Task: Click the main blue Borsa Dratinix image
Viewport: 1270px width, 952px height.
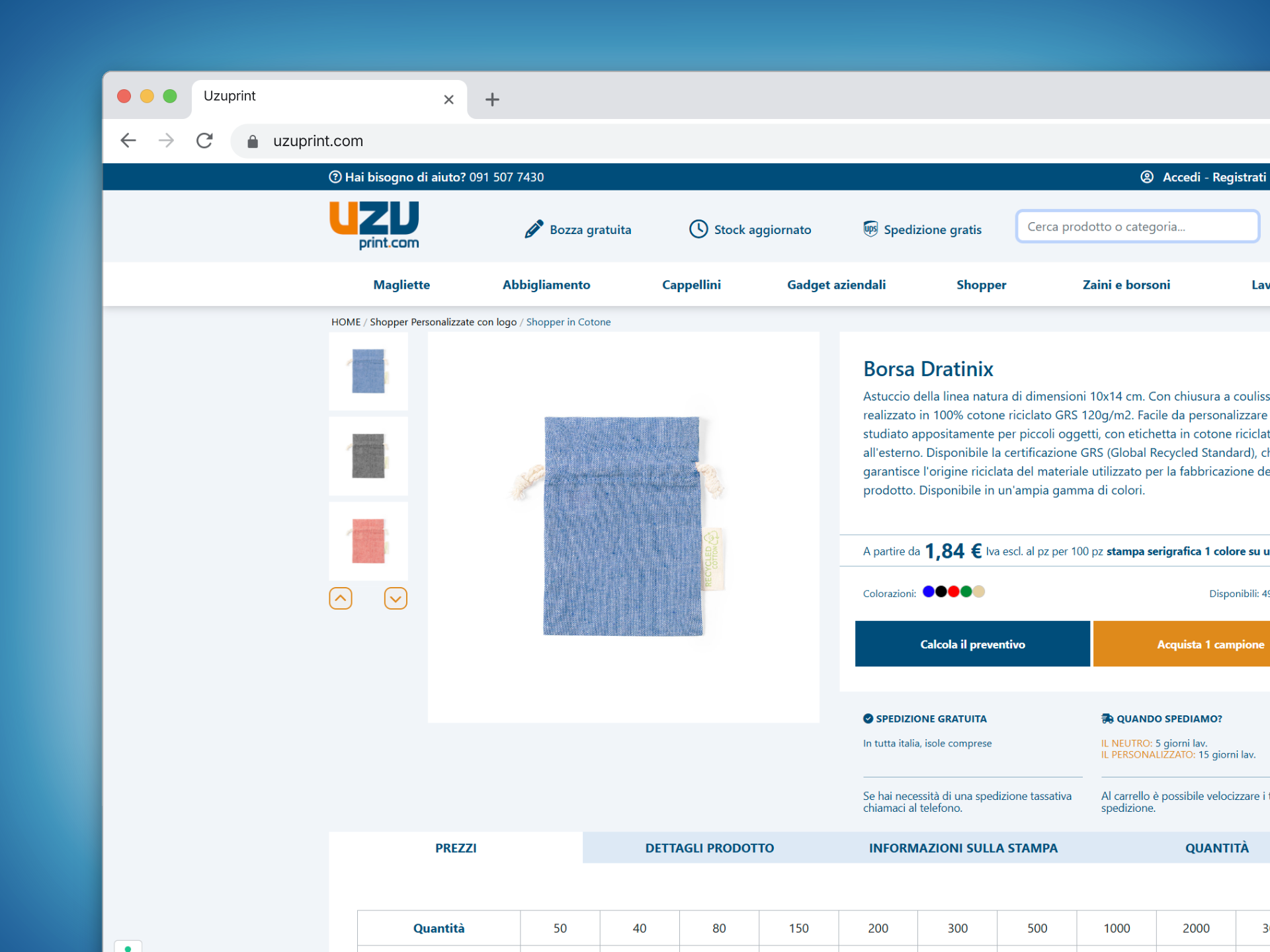Action: (623, 527)
